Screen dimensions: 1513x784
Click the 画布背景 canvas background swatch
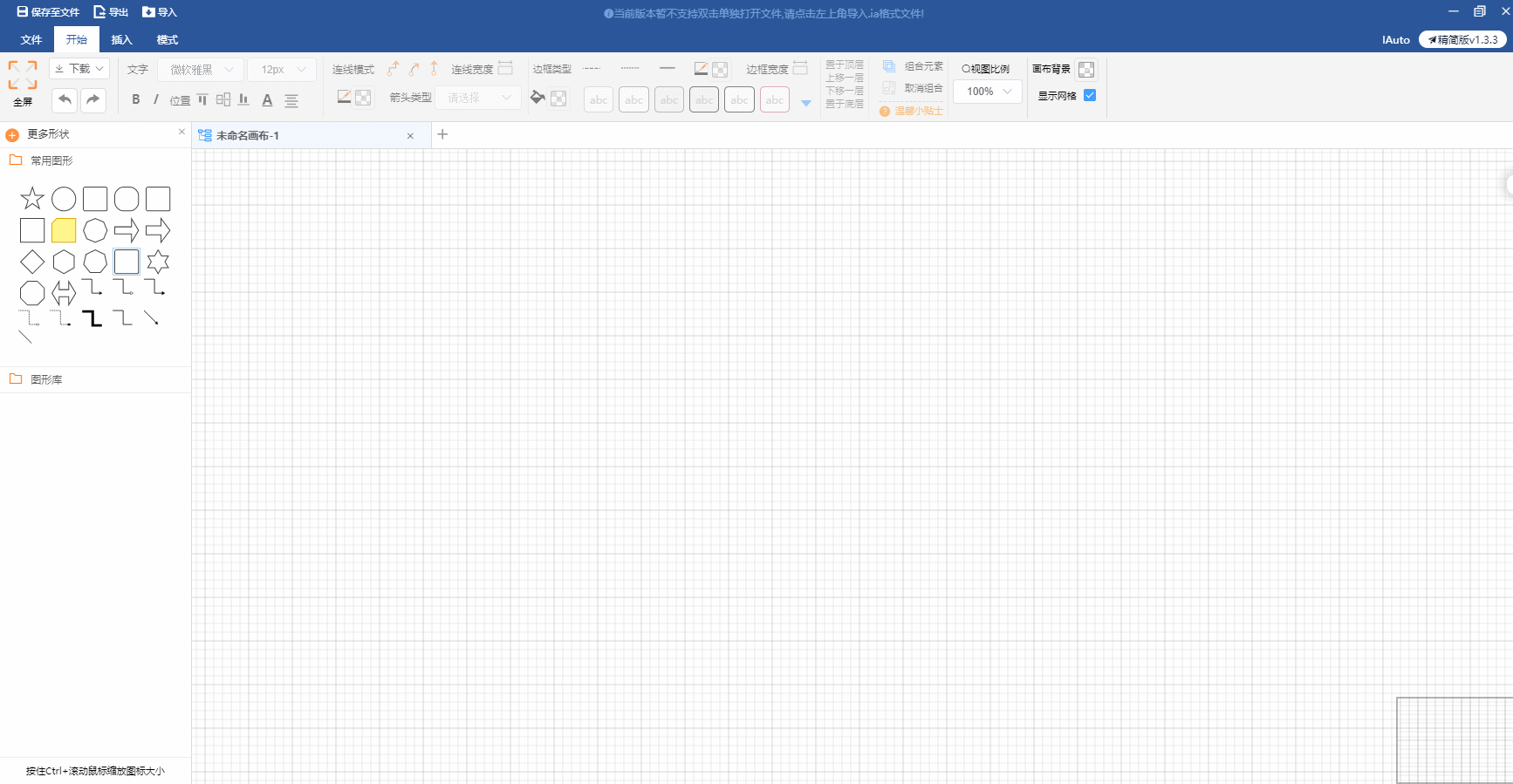point(1086,70)
